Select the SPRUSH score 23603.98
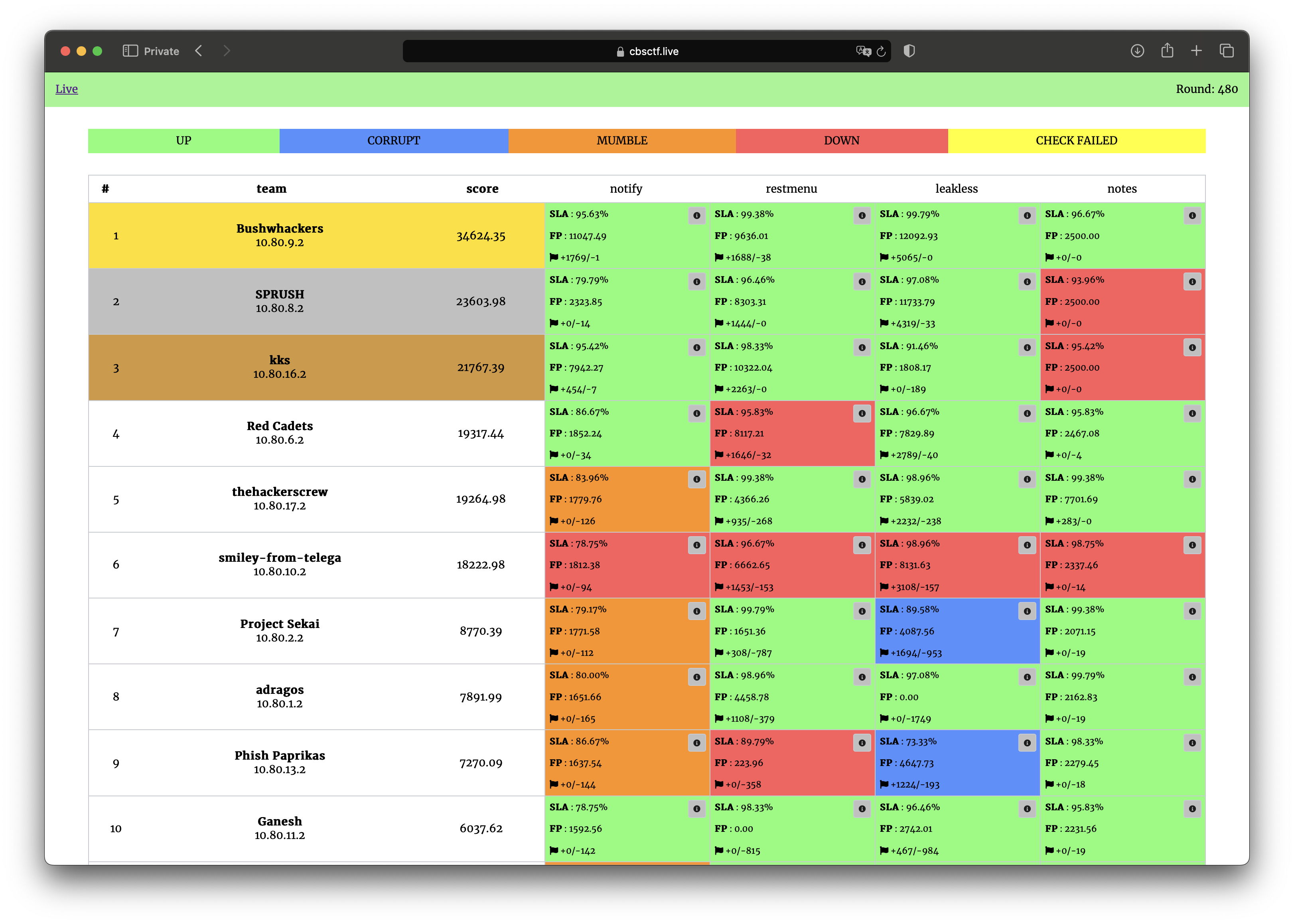 point(481,302)
